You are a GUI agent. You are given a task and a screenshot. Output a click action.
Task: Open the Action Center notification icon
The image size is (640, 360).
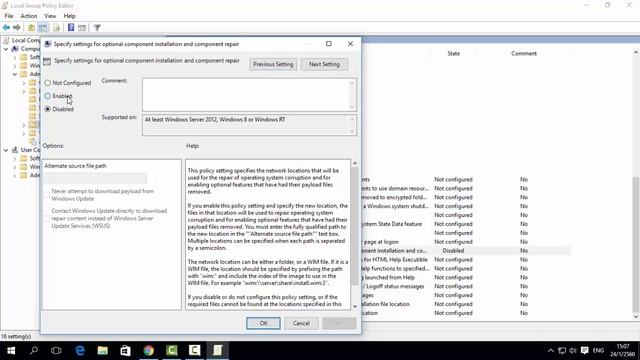(x=584, y=351)
